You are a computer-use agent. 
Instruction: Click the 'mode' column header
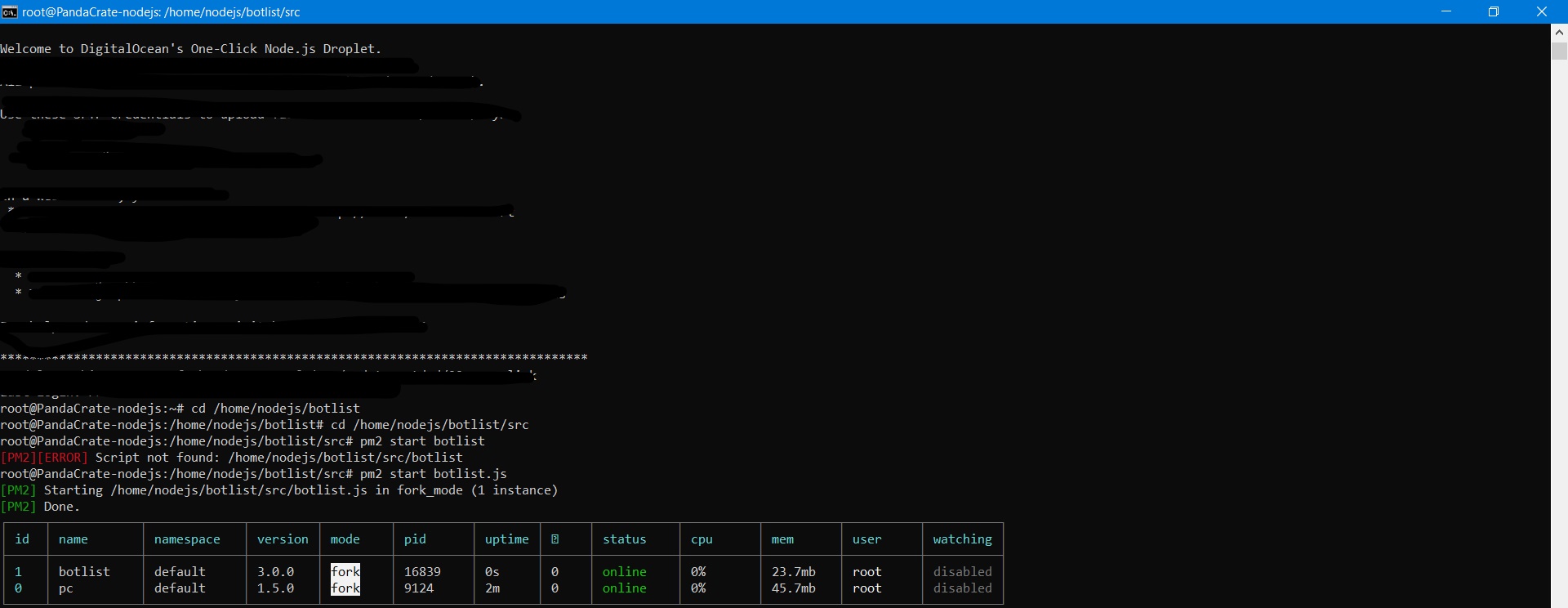coord(345,539)
